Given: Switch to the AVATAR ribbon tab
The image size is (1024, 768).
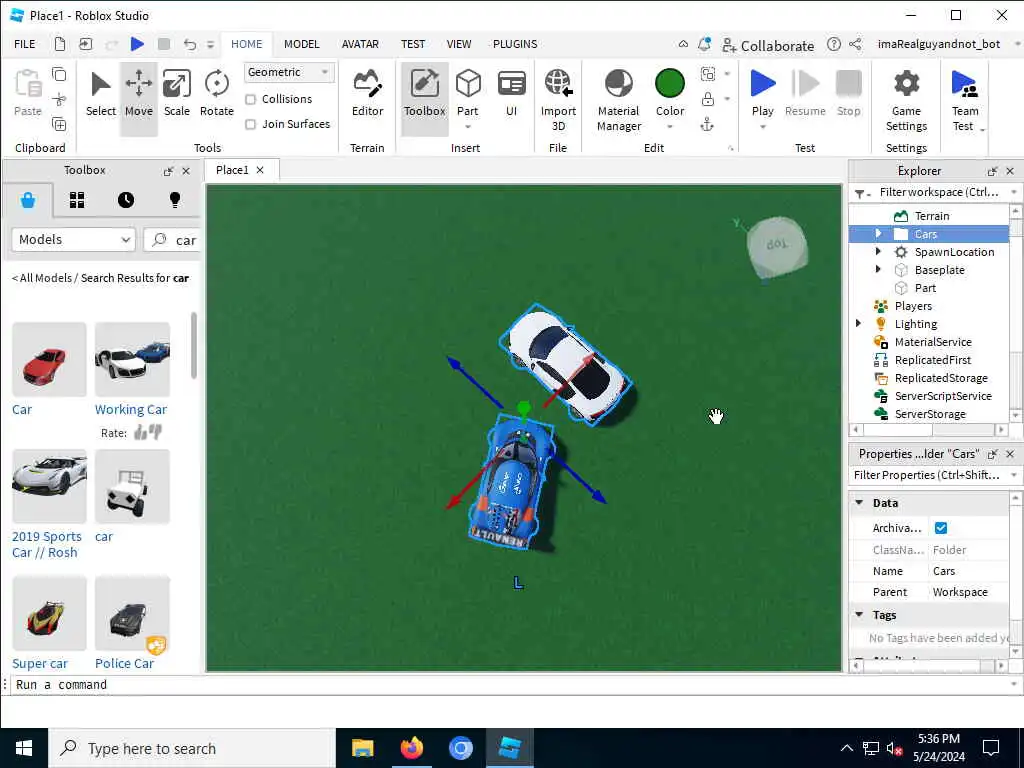Looking at the screenshot, I should pos(360,44).
